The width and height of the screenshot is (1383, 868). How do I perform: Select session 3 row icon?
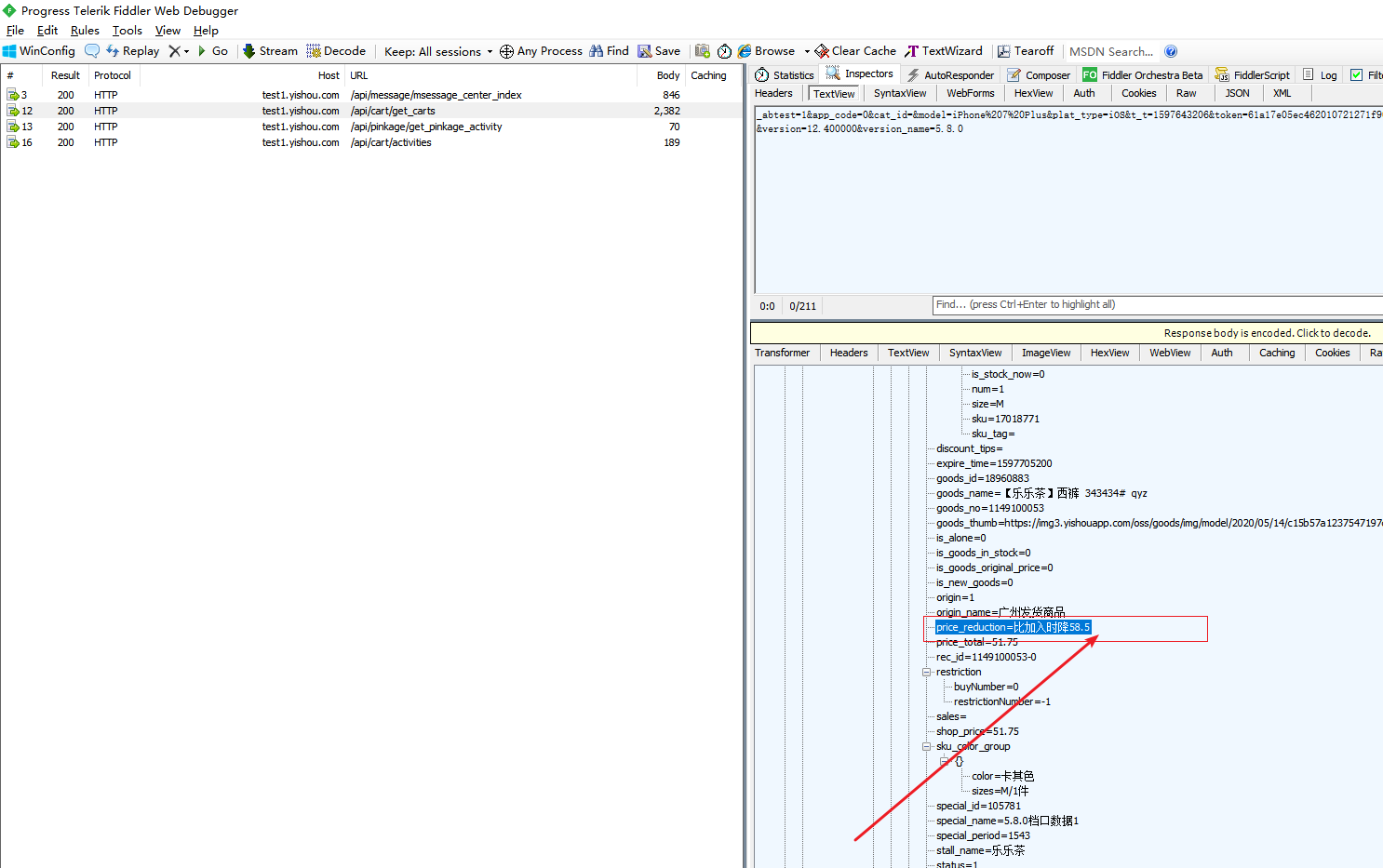coord(13,95)
